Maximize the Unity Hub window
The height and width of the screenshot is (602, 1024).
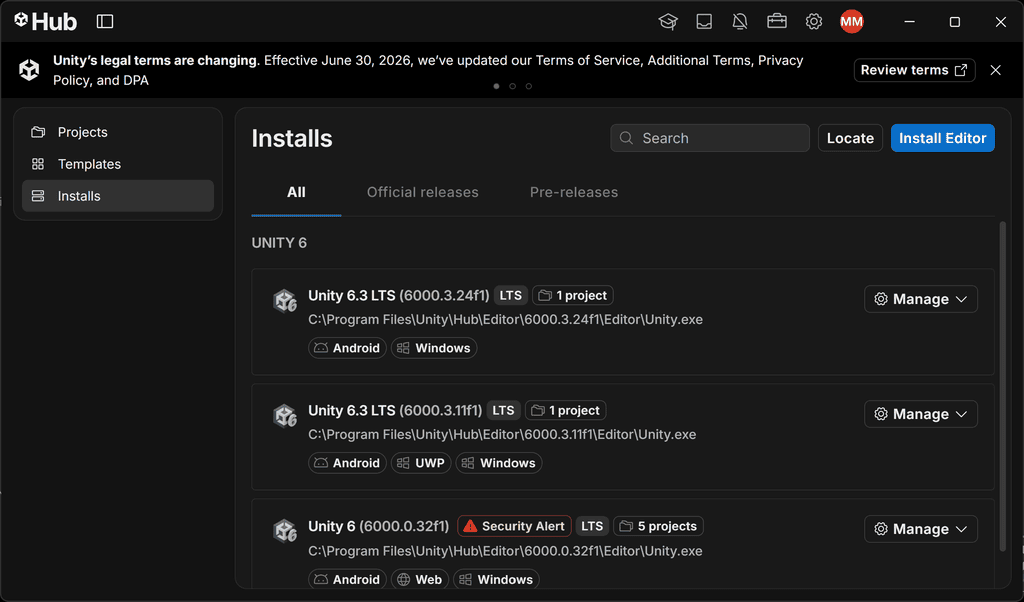tap(955, 22)
